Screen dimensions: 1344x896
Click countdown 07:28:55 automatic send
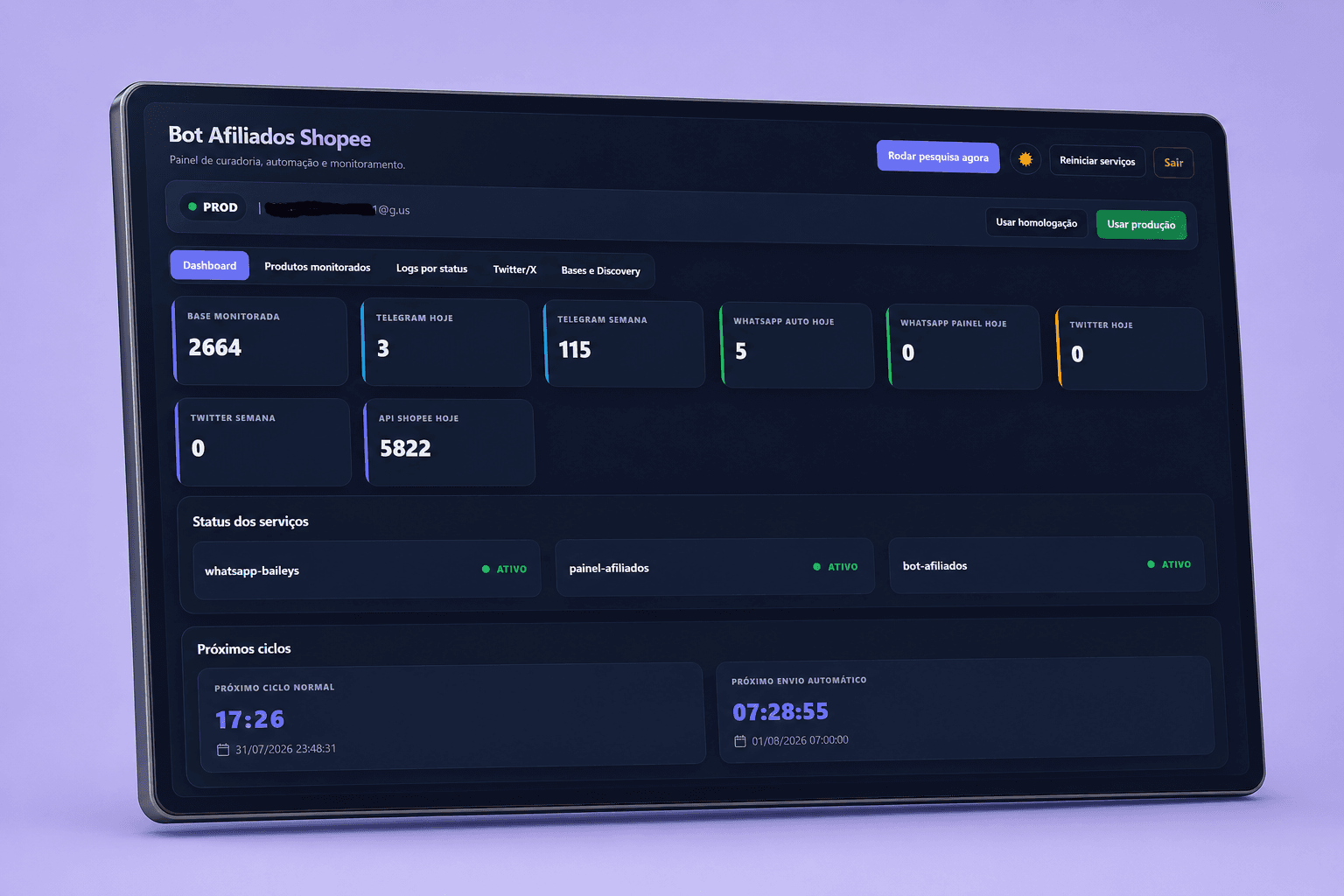780,712
